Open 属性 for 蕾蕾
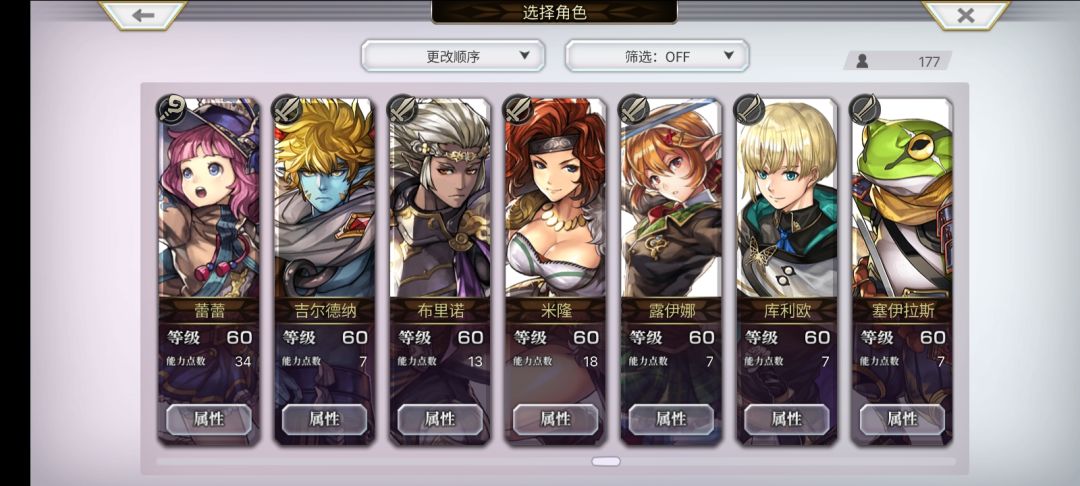 click(209, 419)
